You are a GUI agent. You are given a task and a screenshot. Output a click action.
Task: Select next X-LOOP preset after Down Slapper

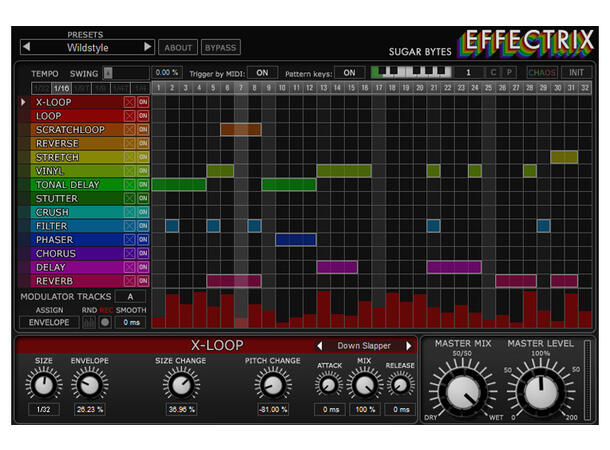coord(408,346)
